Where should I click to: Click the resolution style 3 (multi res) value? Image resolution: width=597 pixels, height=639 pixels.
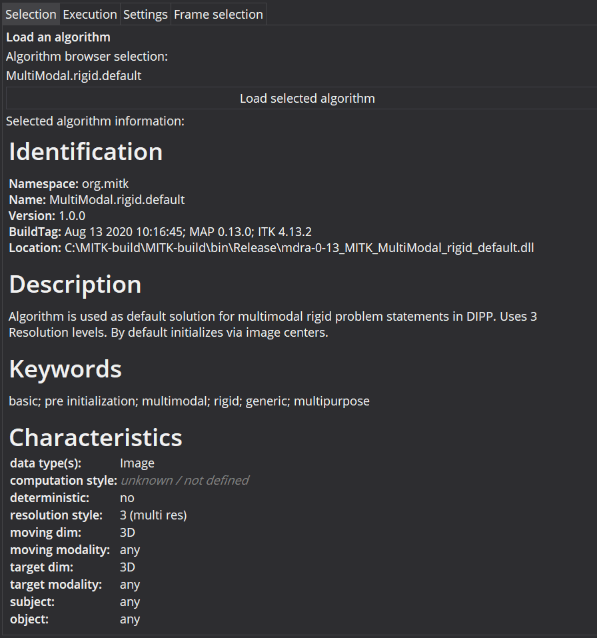coord(153,515)
